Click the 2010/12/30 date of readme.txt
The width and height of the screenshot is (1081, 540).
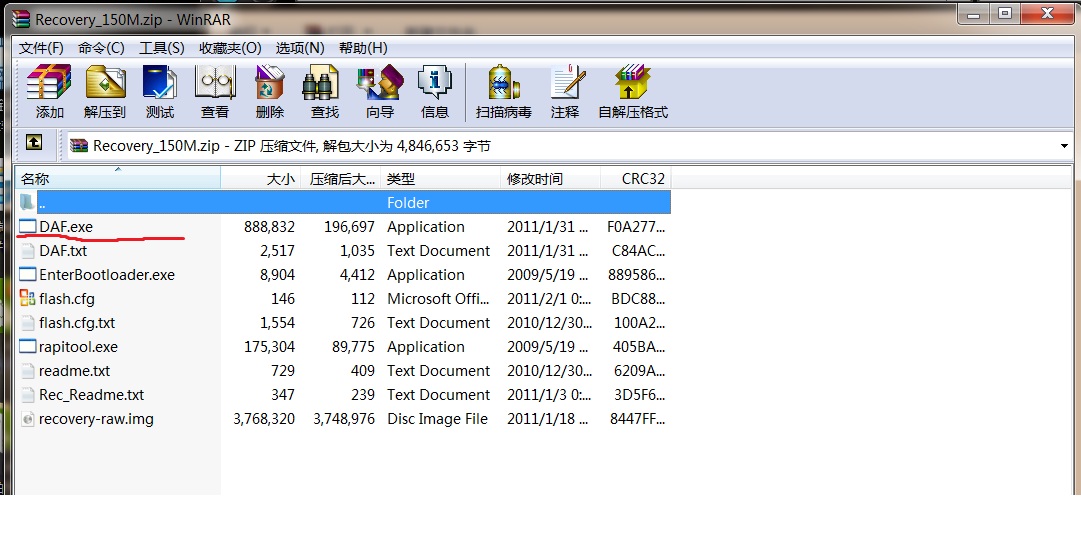coord(549,370)
